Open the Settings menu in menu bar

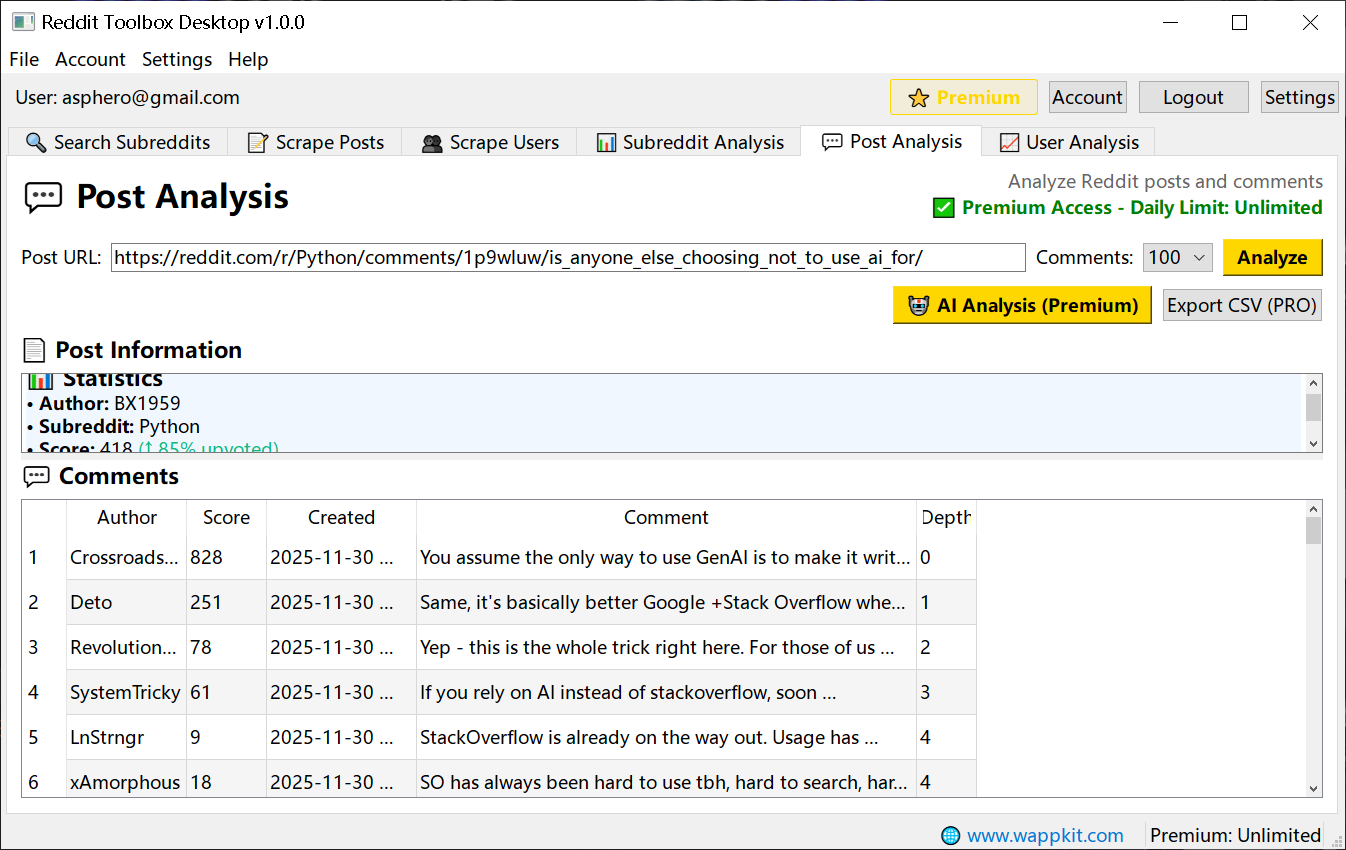click(177, 59)
